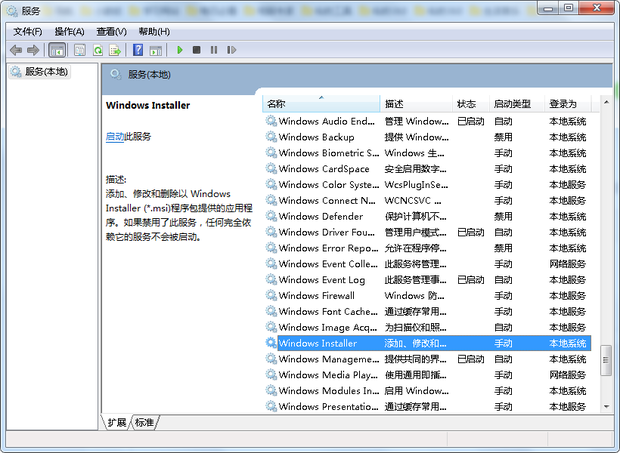
Task: Open the 查看(V) menu
Action: point(111,31)
